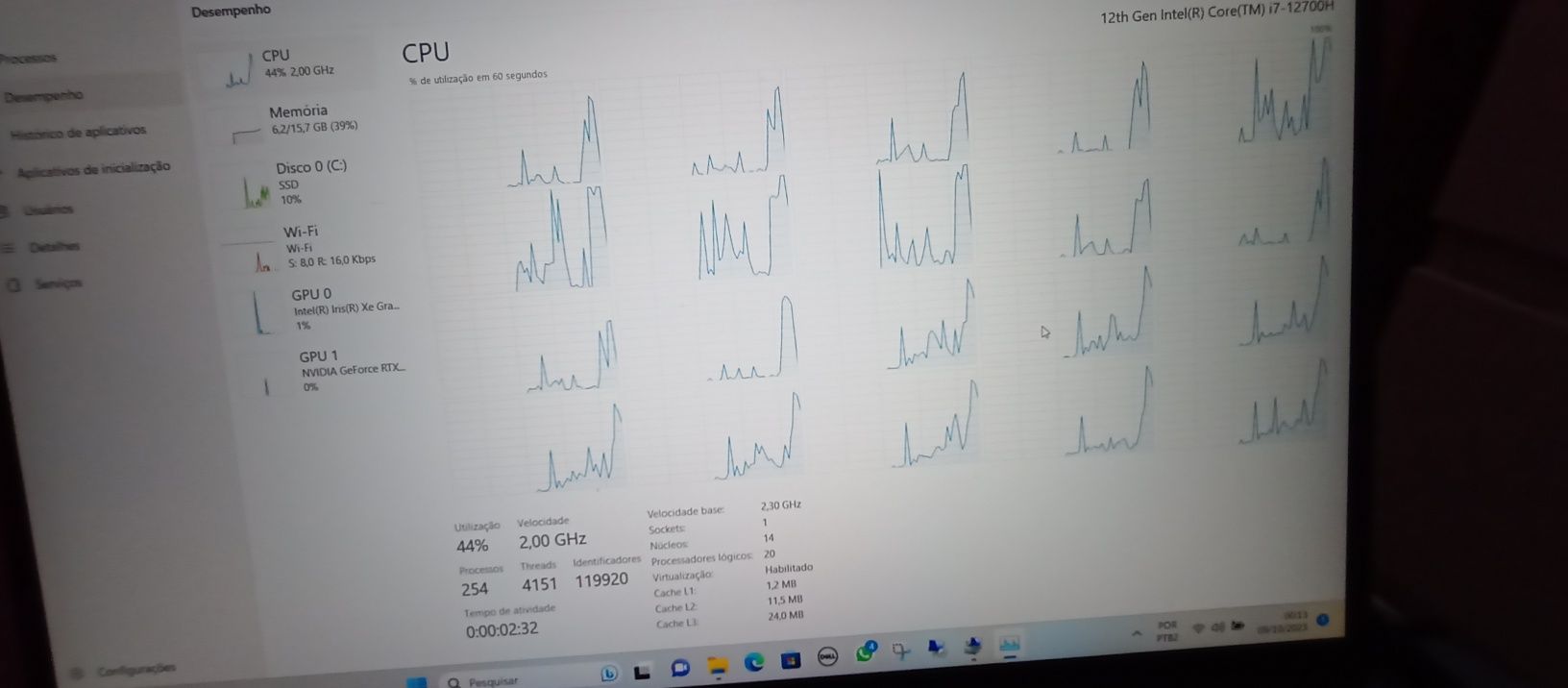This screenshot has width=1568, height=688.
Task: Click the large CPU heading
Action: [x=426, y=53]
